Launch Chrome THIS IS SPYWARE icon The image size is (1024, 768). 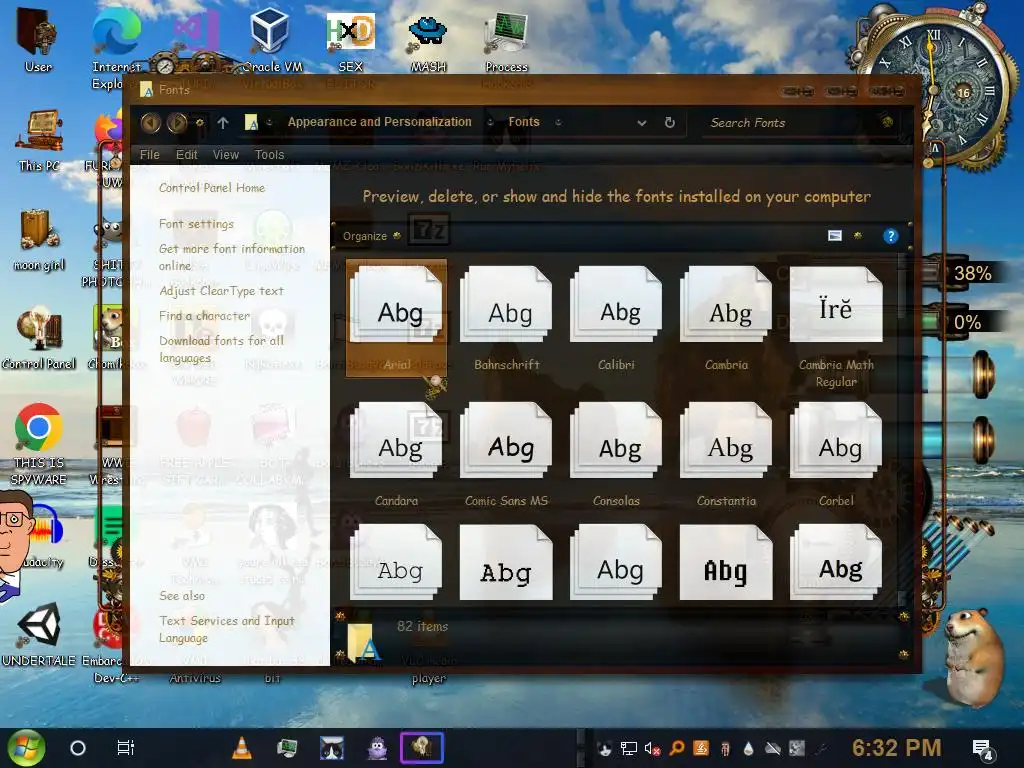tap(39, 444)
